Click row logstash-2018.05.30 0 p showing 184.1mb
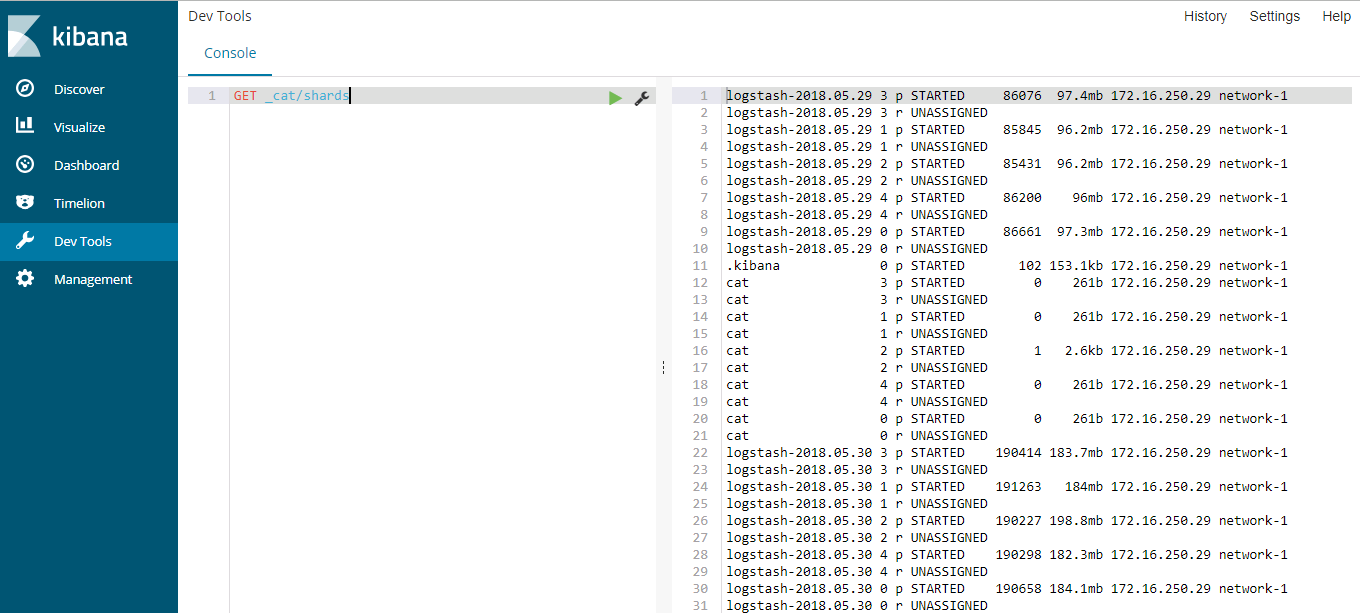The image size is (1360, 613). pyautogui.click(x=1007, y=588)
